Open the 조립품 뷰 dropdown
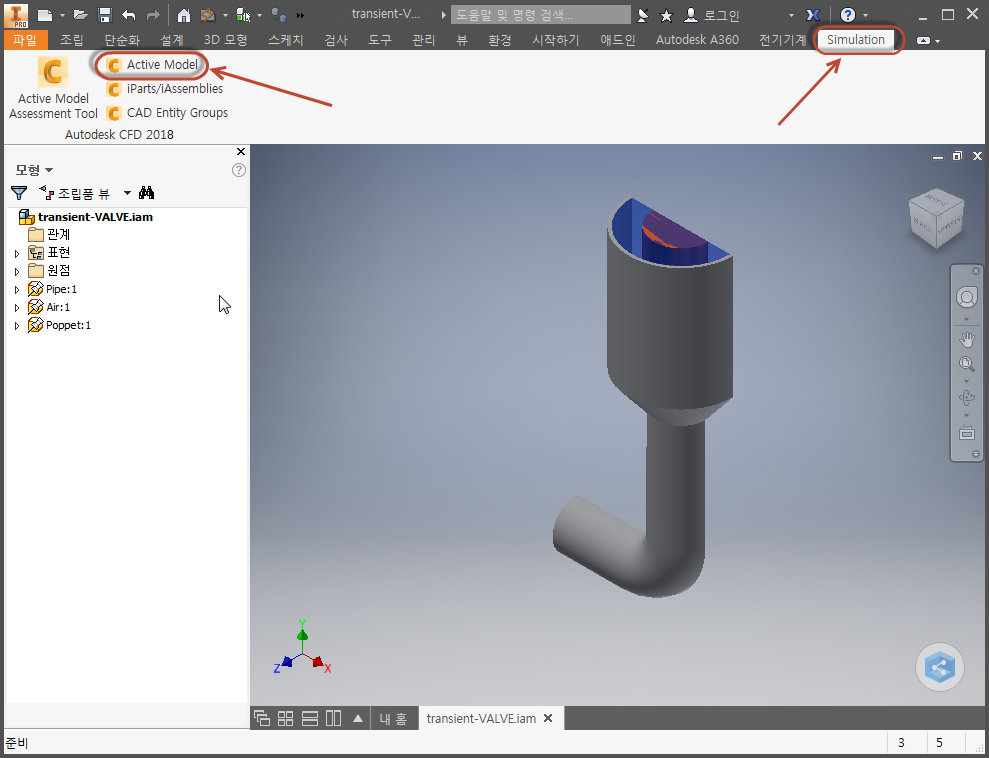The height and width of the screenshot is (758, 989). click(127, 193)
